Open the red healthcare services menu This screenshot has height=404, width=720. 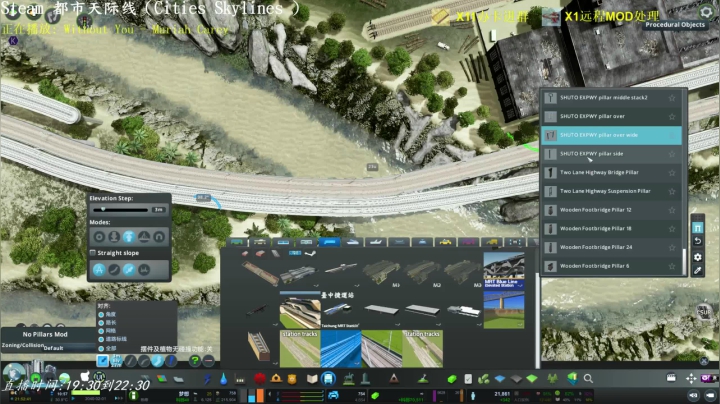pyautogui.click(x=260, y=379)
